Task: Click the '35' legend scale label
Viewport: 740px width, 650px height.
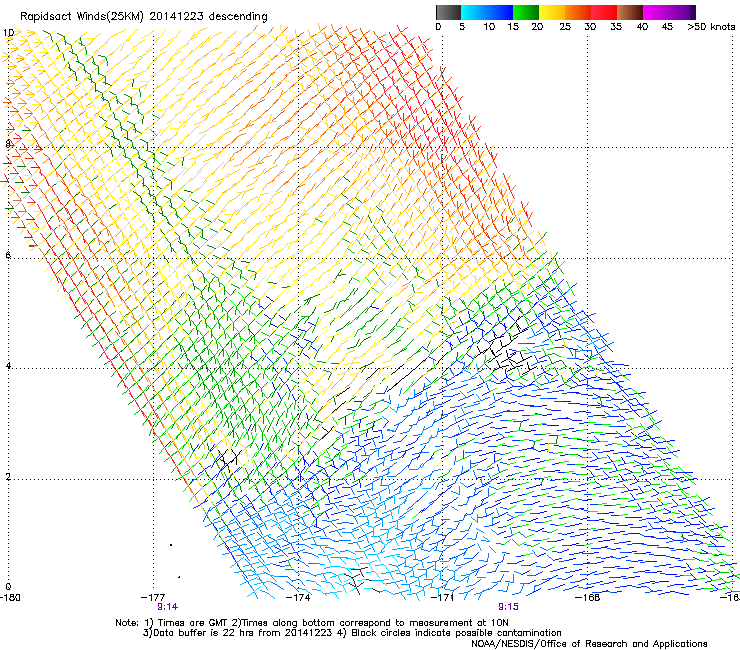Action: coord(616,27)
